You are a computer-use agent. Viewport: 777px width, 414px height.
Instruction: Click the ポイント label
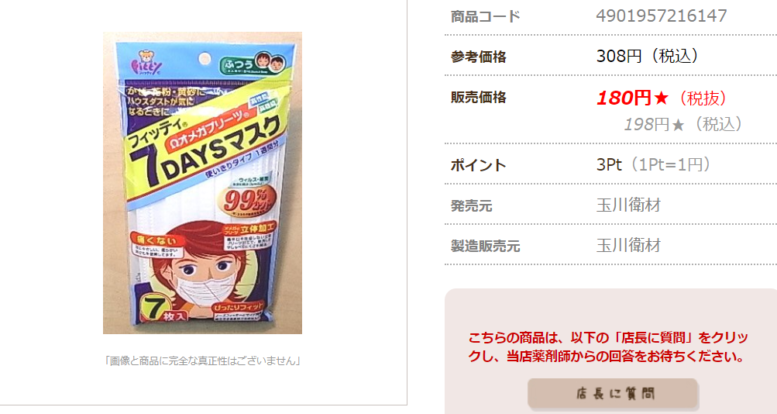[x=478, y=165]
